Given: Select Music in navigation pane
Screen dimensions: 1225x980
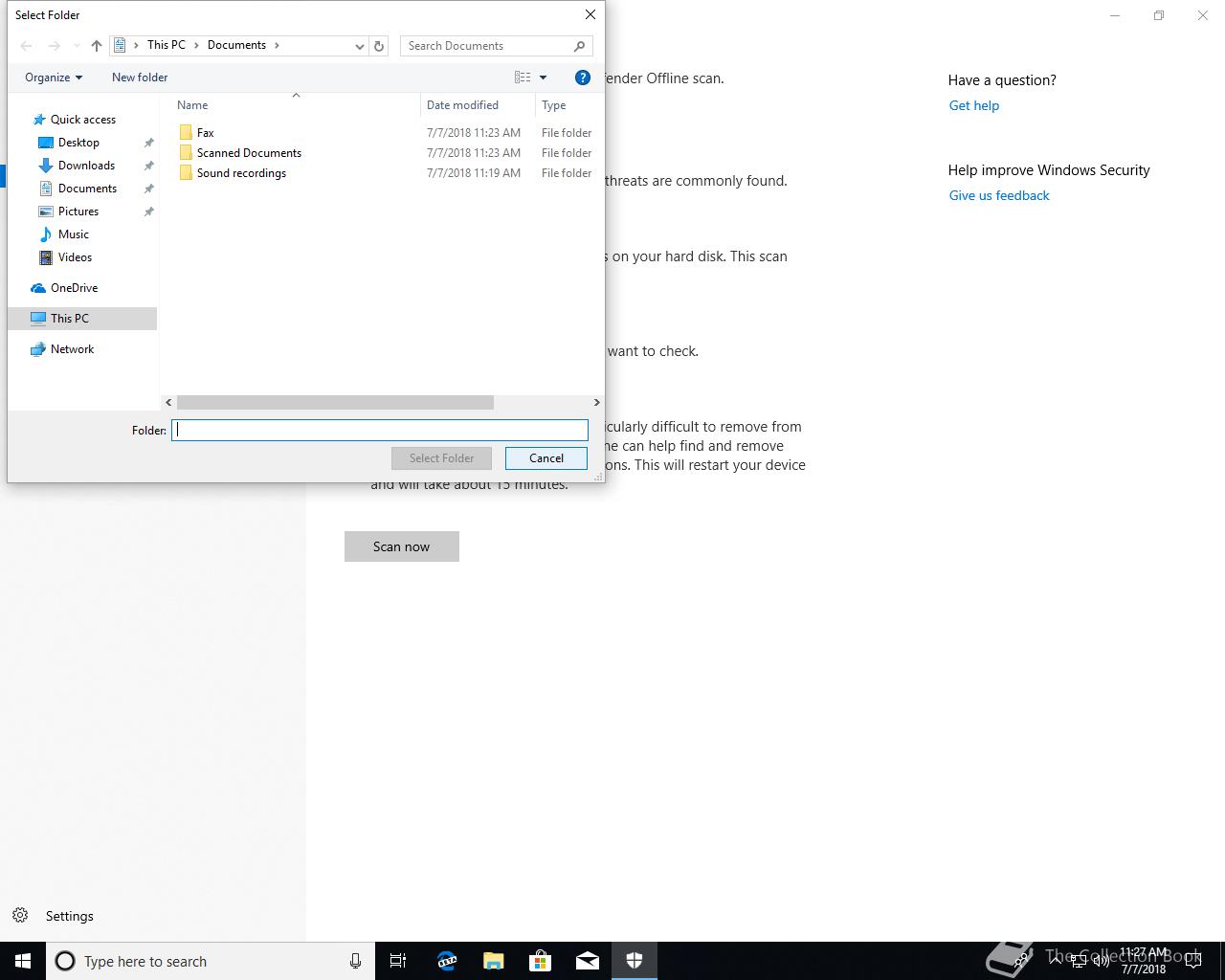Looking at the screenshot, I should (x=63, y=234).
